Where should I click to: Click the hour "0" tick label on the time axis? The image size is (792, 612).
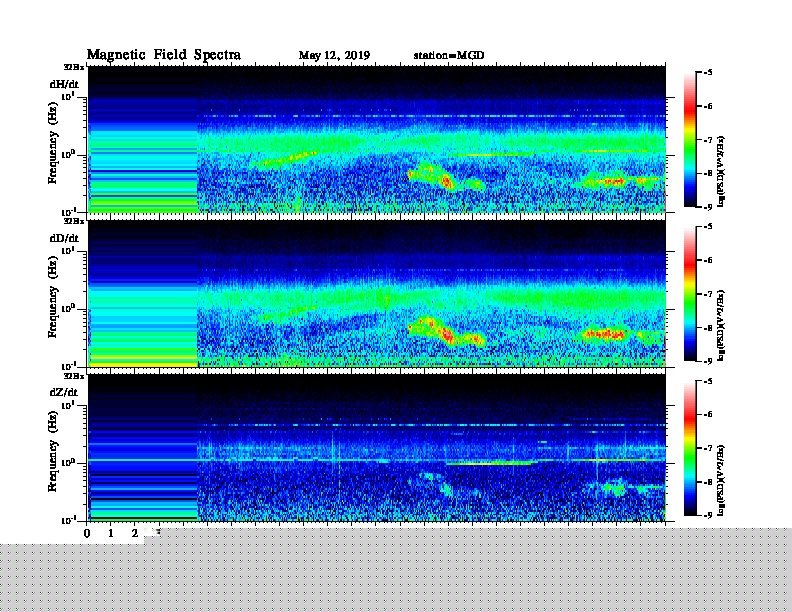pyautogui.click(x=87, y=533)
